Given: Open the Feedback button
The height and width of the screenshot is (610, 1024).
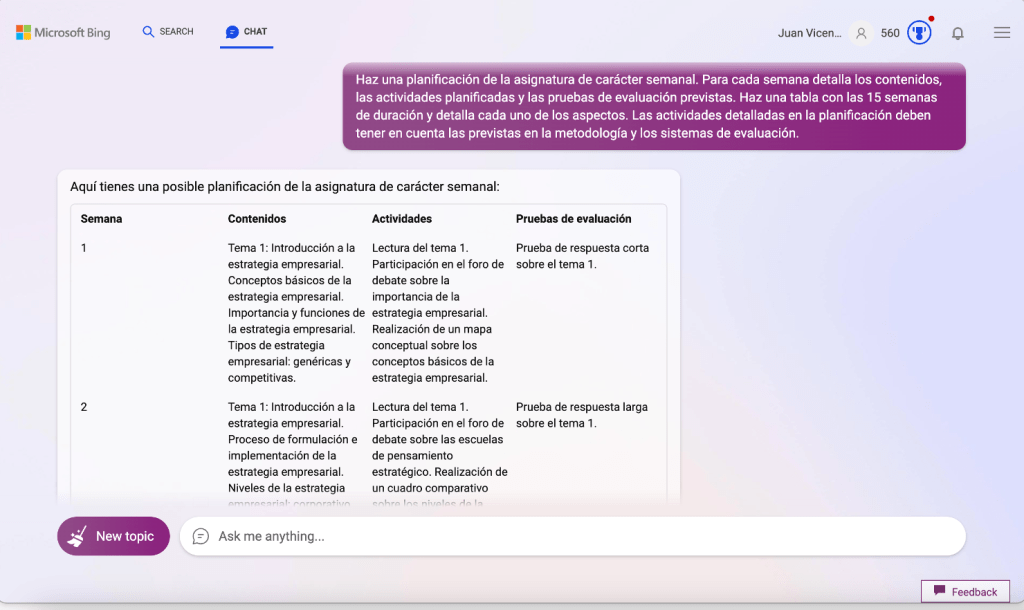Looking at the screenshot, I should click(x=965, y=591).
